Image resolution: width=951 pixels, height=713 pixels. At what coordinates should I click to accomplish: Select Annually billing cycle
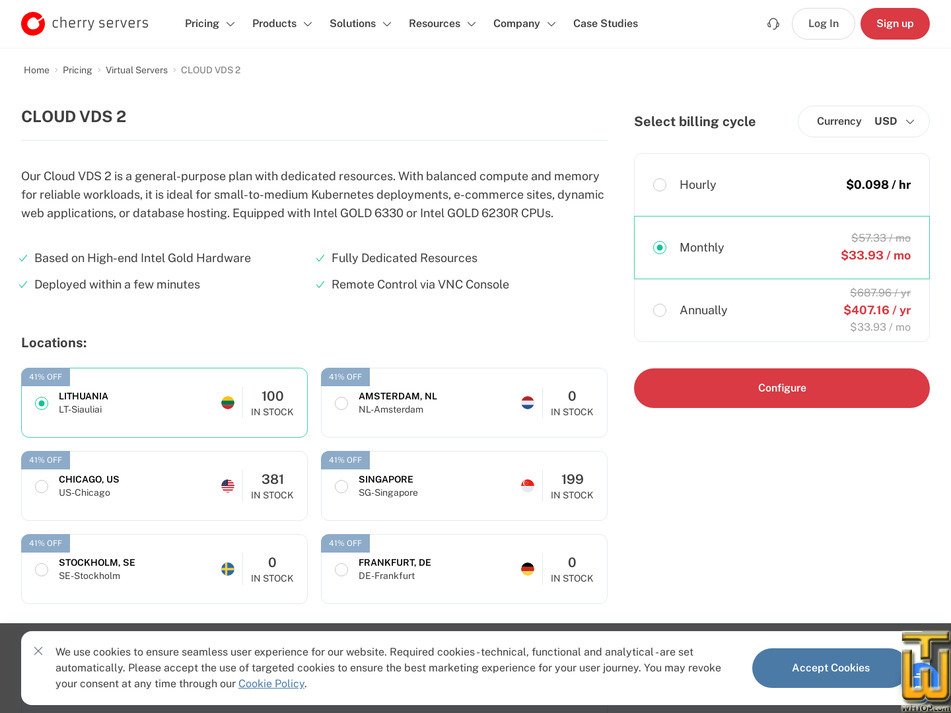coord(782,310)
